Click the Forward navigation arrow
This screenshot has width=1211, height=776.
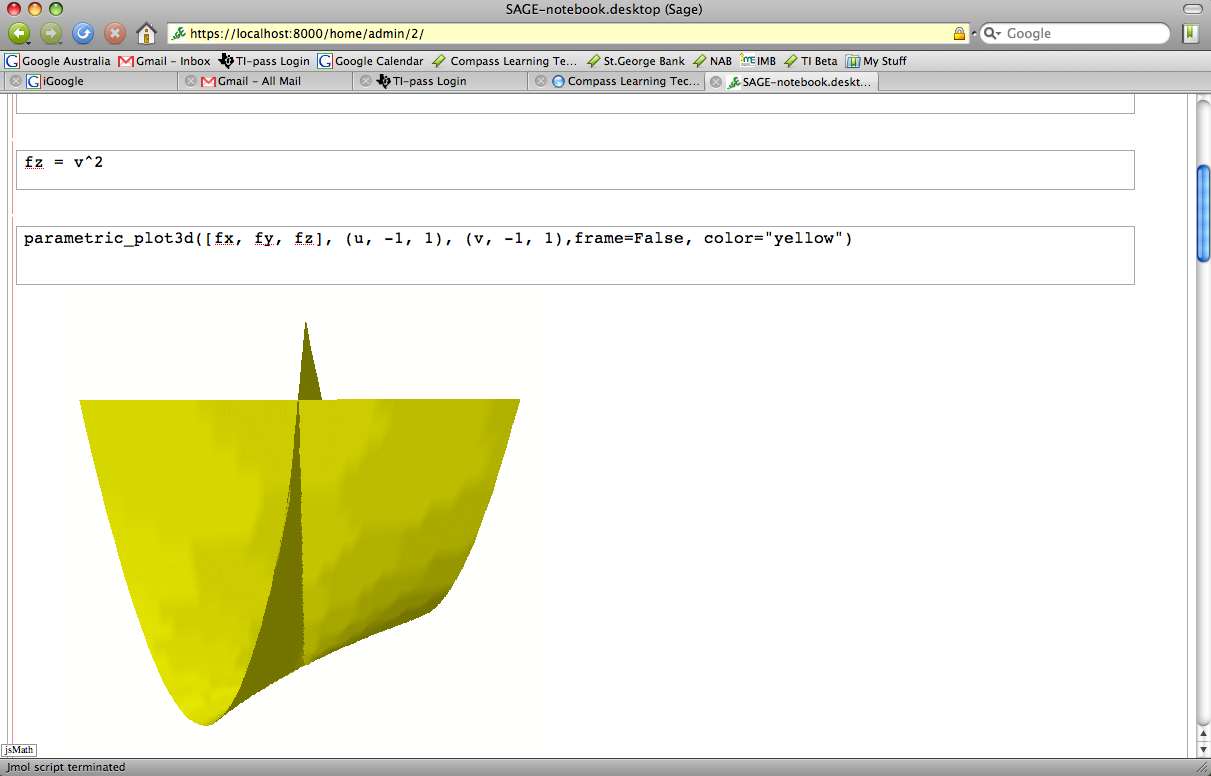point(51,33)
